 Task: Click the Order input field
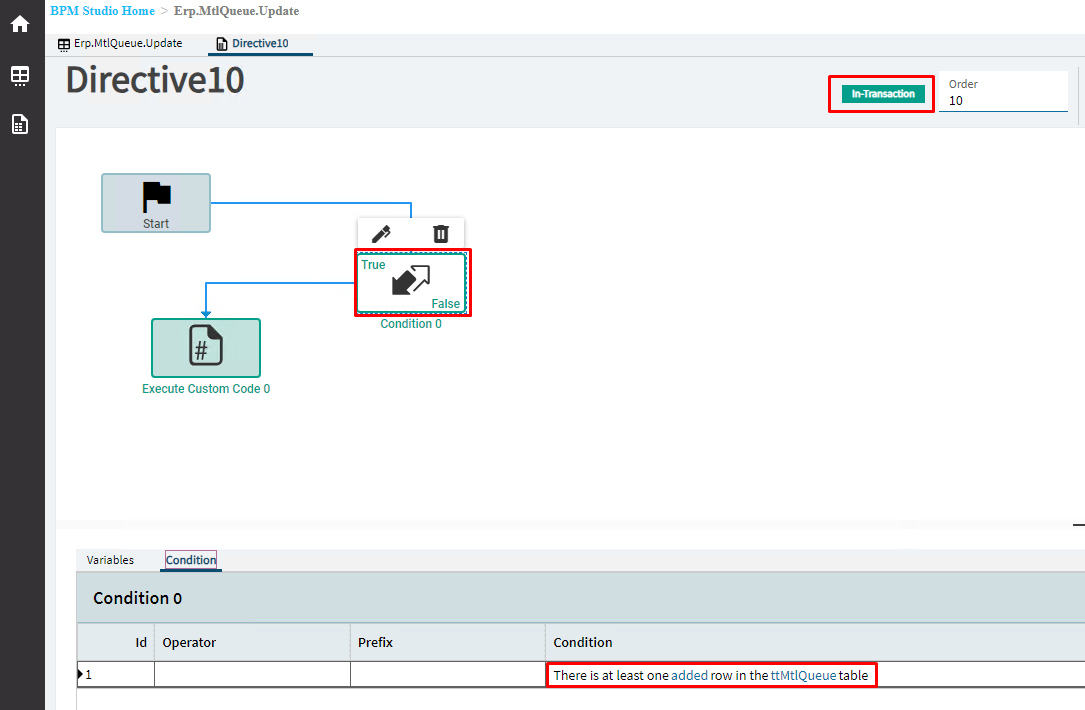click(1003, 101)
